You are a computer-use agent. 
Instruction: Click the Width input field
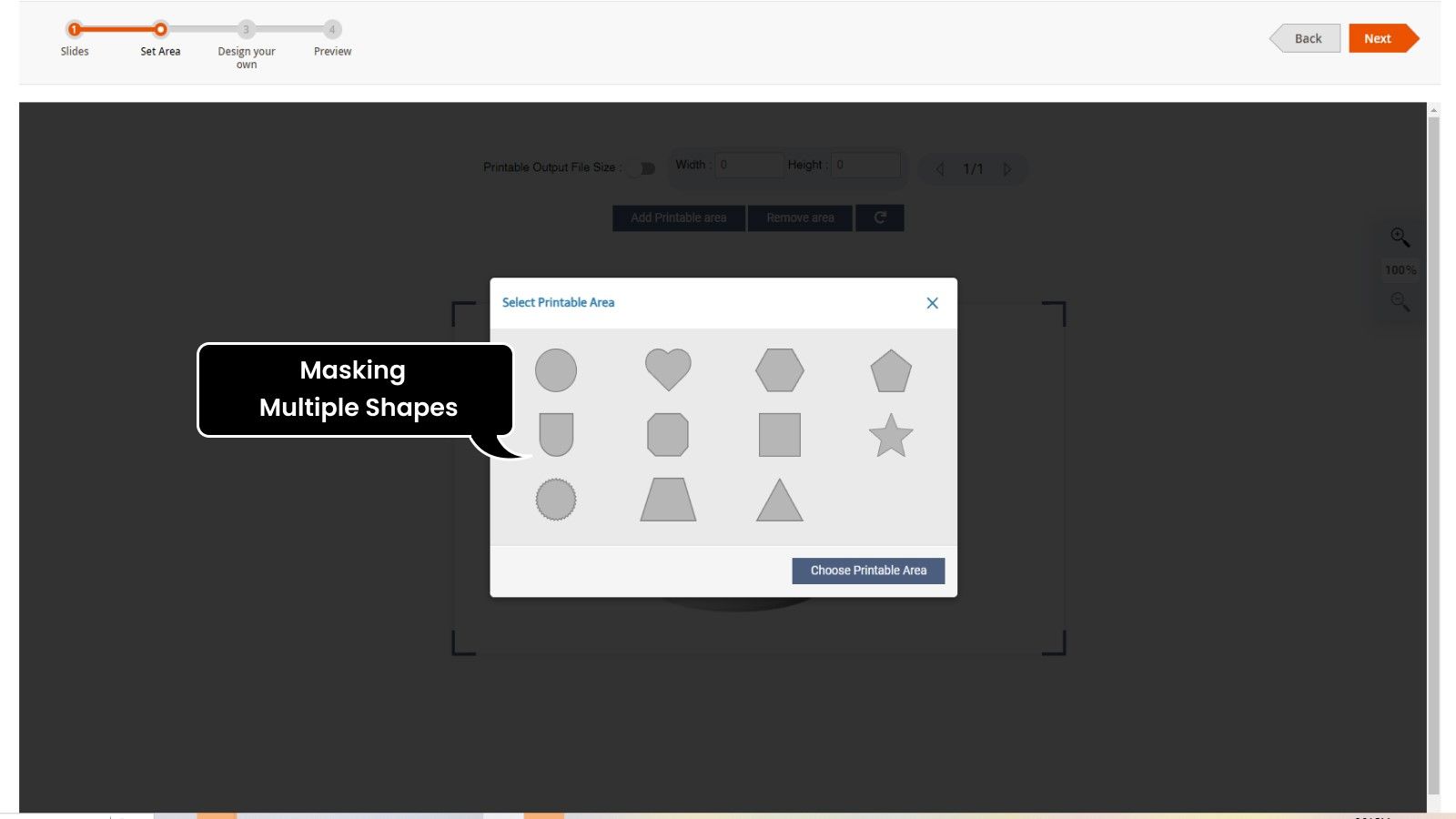pos(749,165)
